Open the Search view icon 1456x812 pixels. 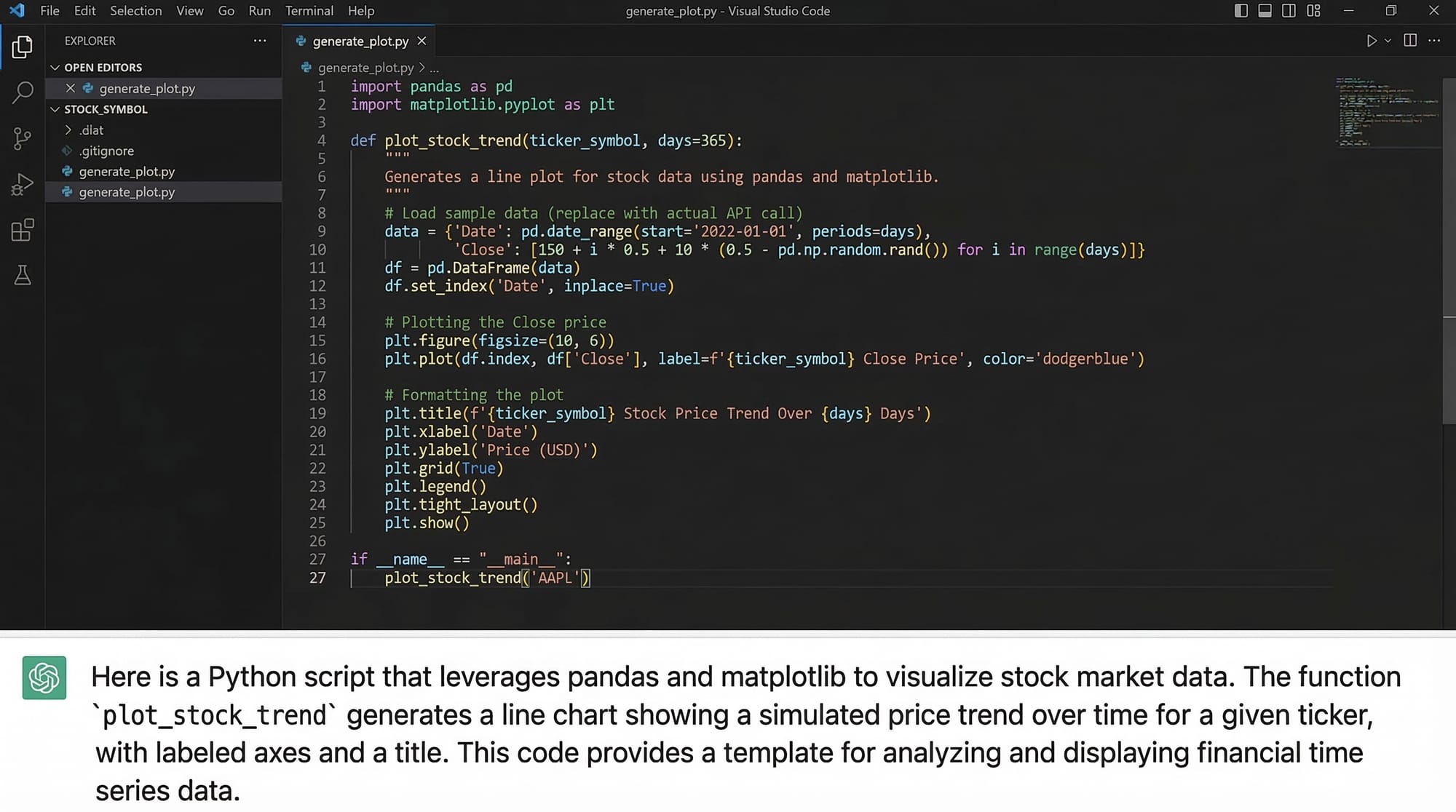point(22,92)
